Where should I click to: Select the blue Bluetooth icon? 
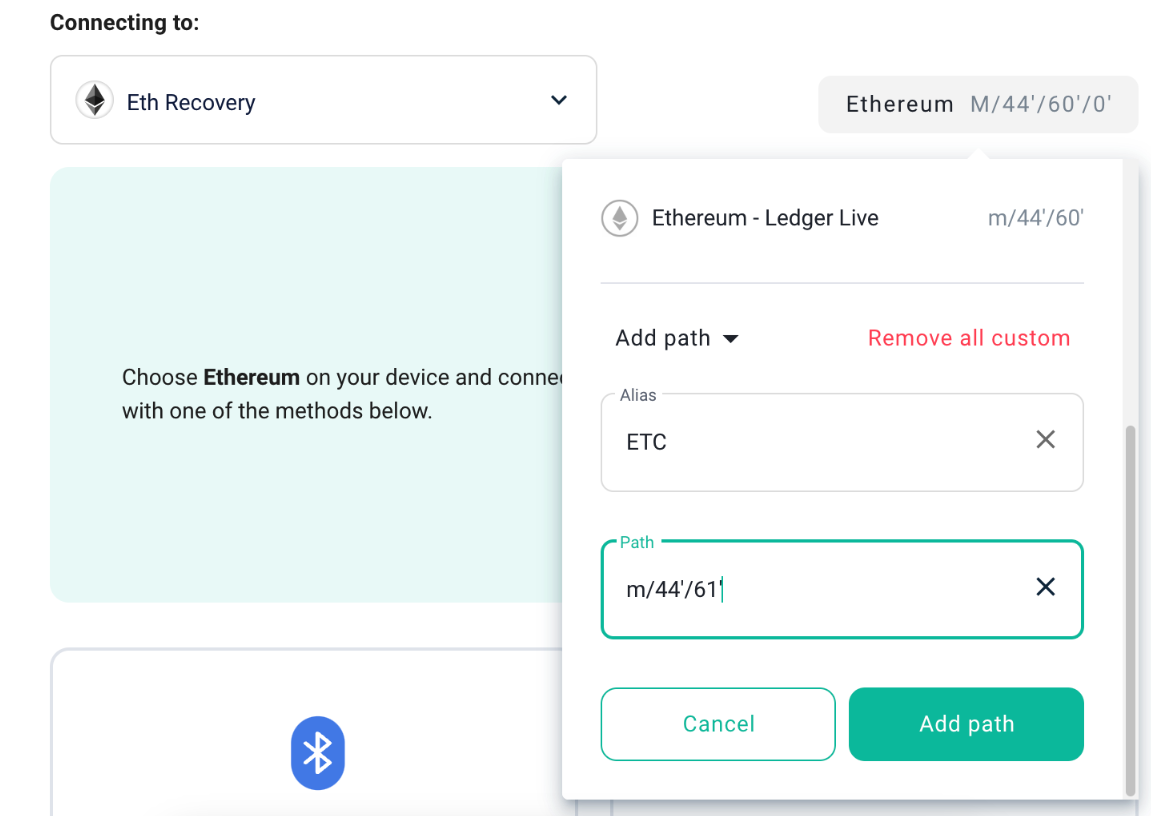coord(317,753)
